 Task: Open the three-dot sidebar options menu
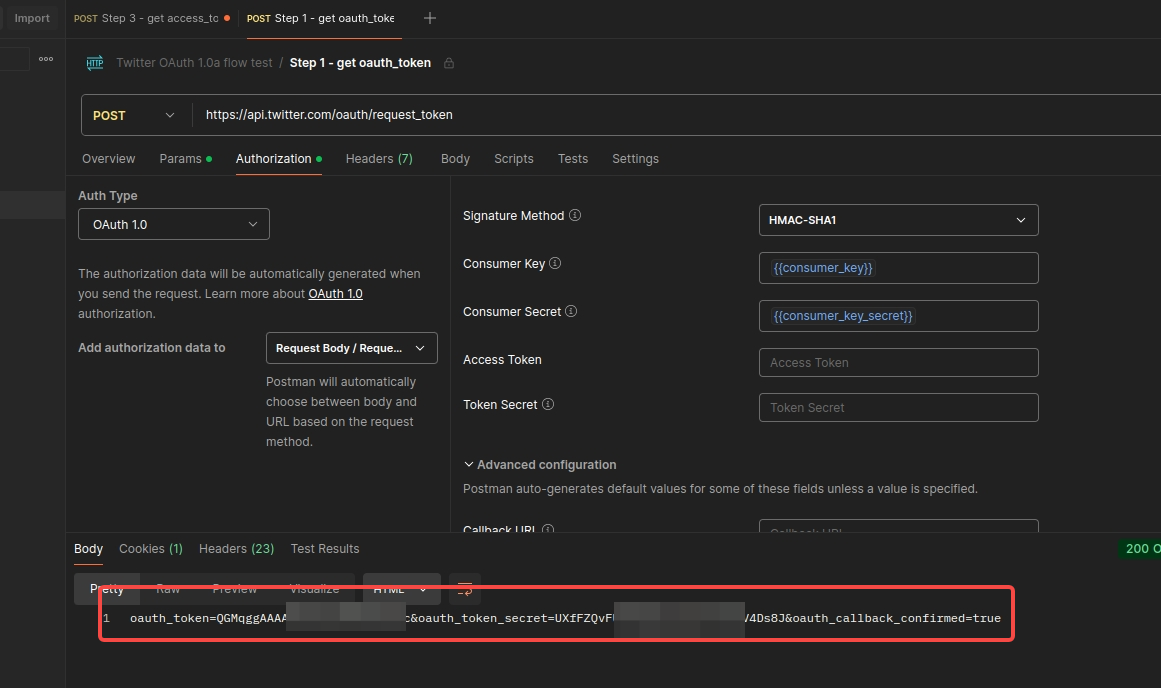coord(46,59)
